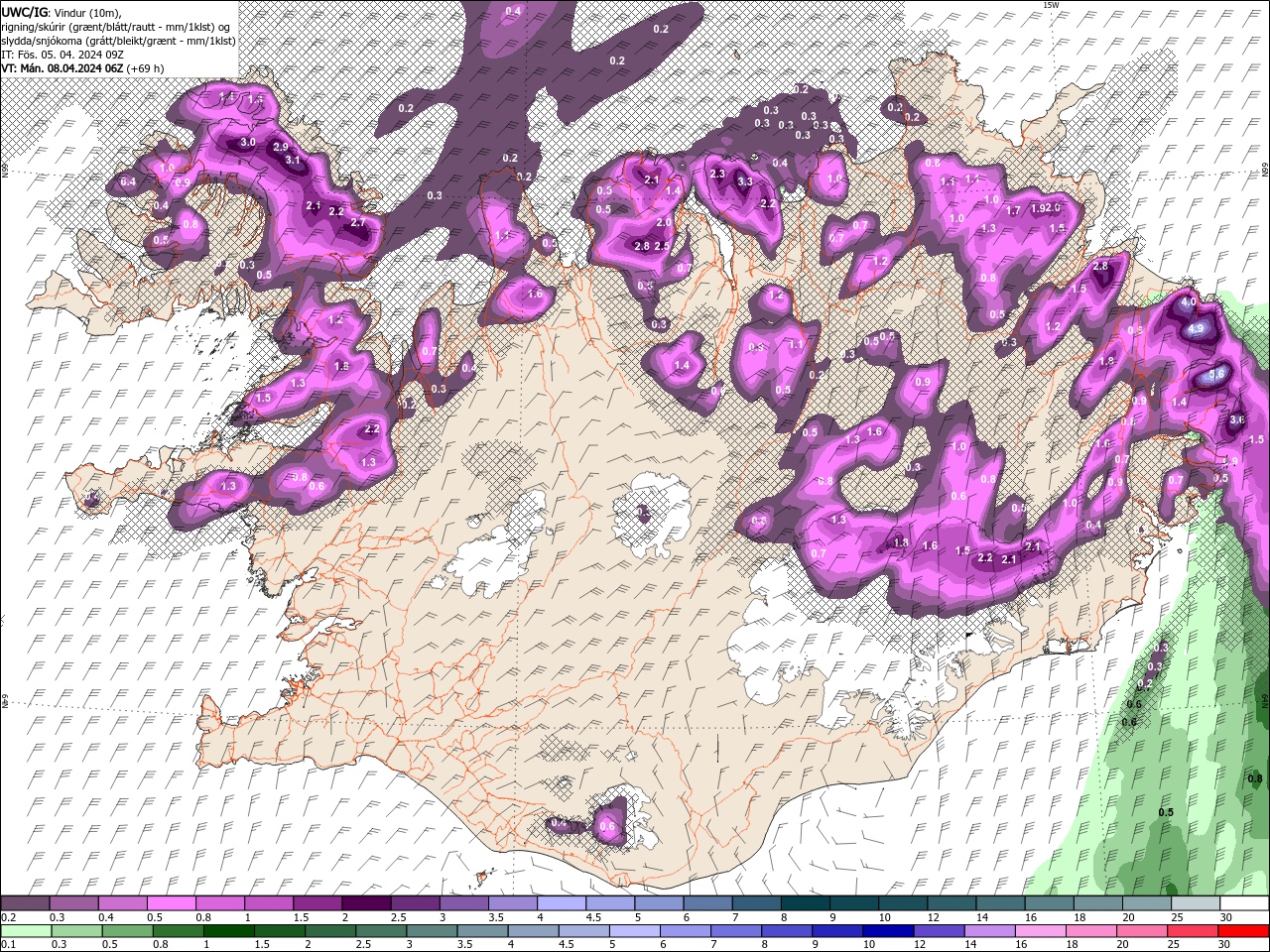Image resolution: width=1270 pixels, height=952 pixels.
Task: Click the dark teal swatch at snow value 8
Action: pos(805,903)
